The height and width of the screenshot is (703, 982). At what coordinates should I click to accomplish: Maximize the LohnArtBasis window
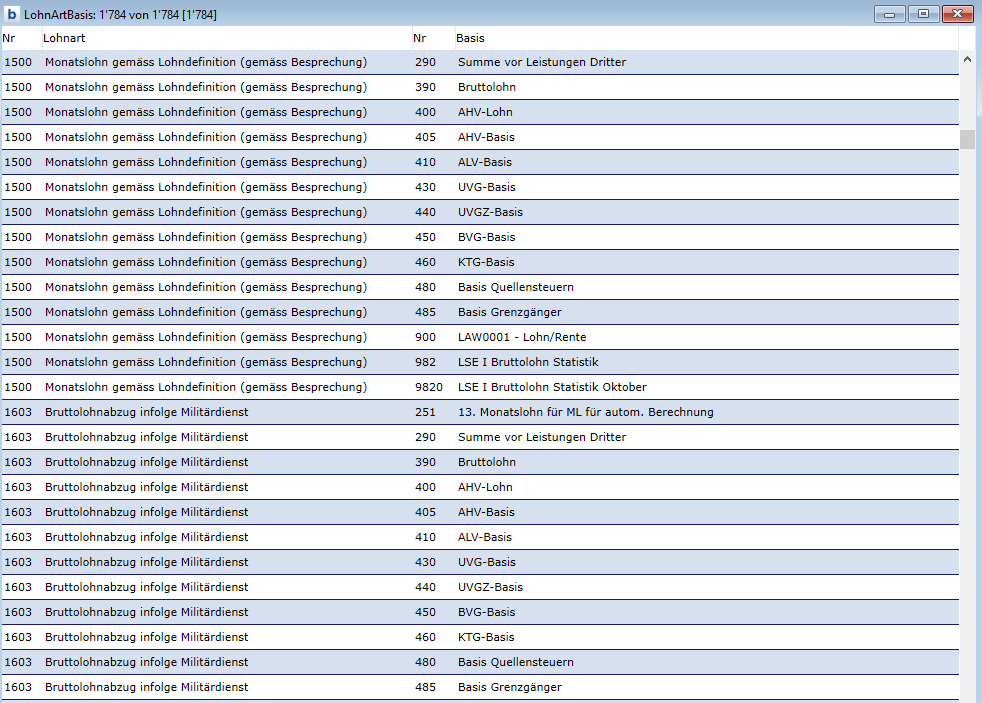tap(922, 14)
